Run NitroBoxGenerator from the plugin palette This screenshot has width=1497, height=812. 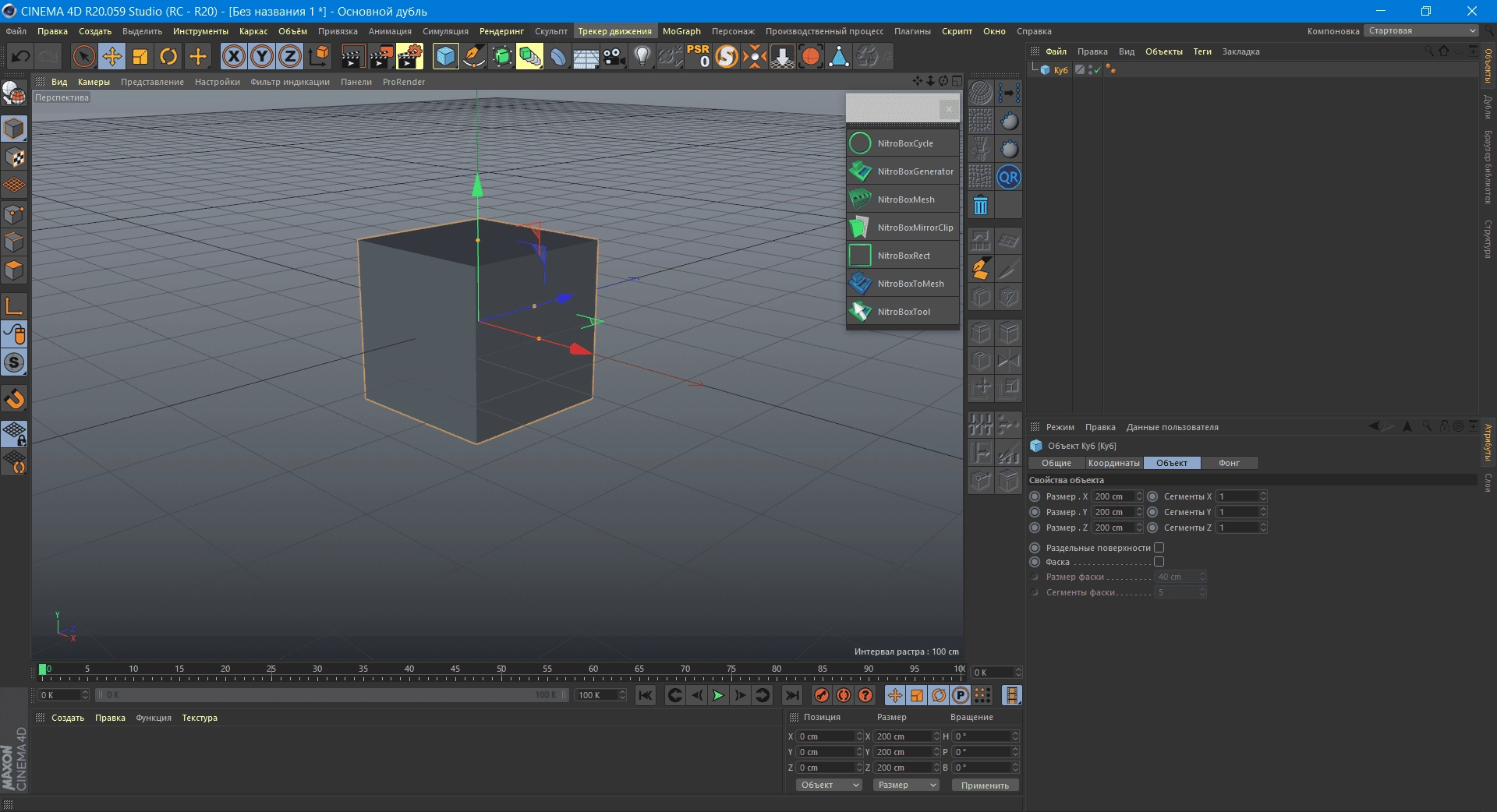pos(903,171)
